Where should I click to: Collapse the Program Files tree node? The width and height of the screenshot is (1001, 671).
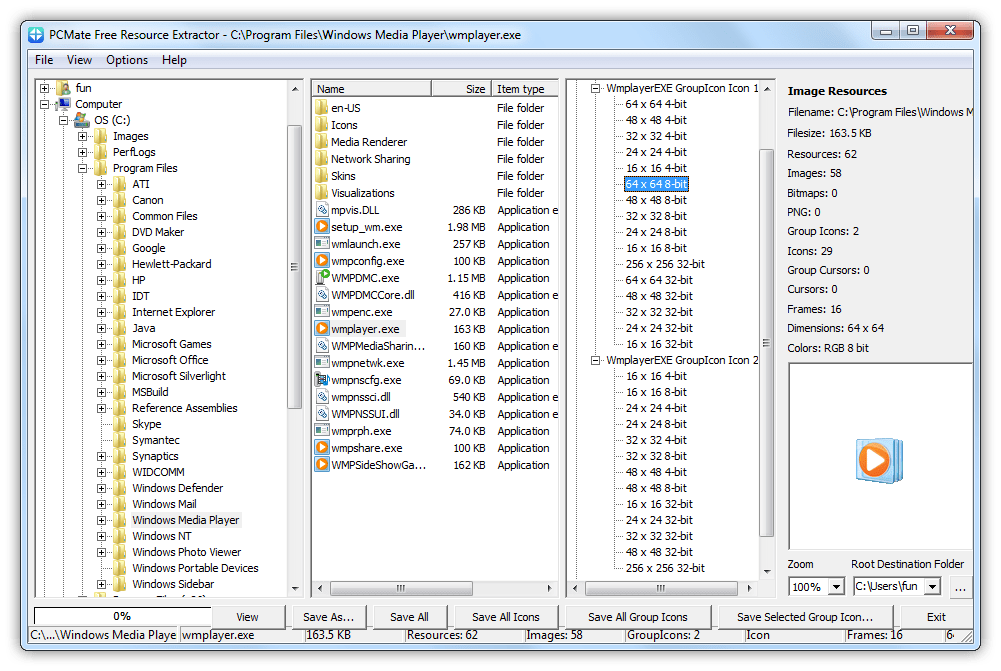tap(82, 168)
